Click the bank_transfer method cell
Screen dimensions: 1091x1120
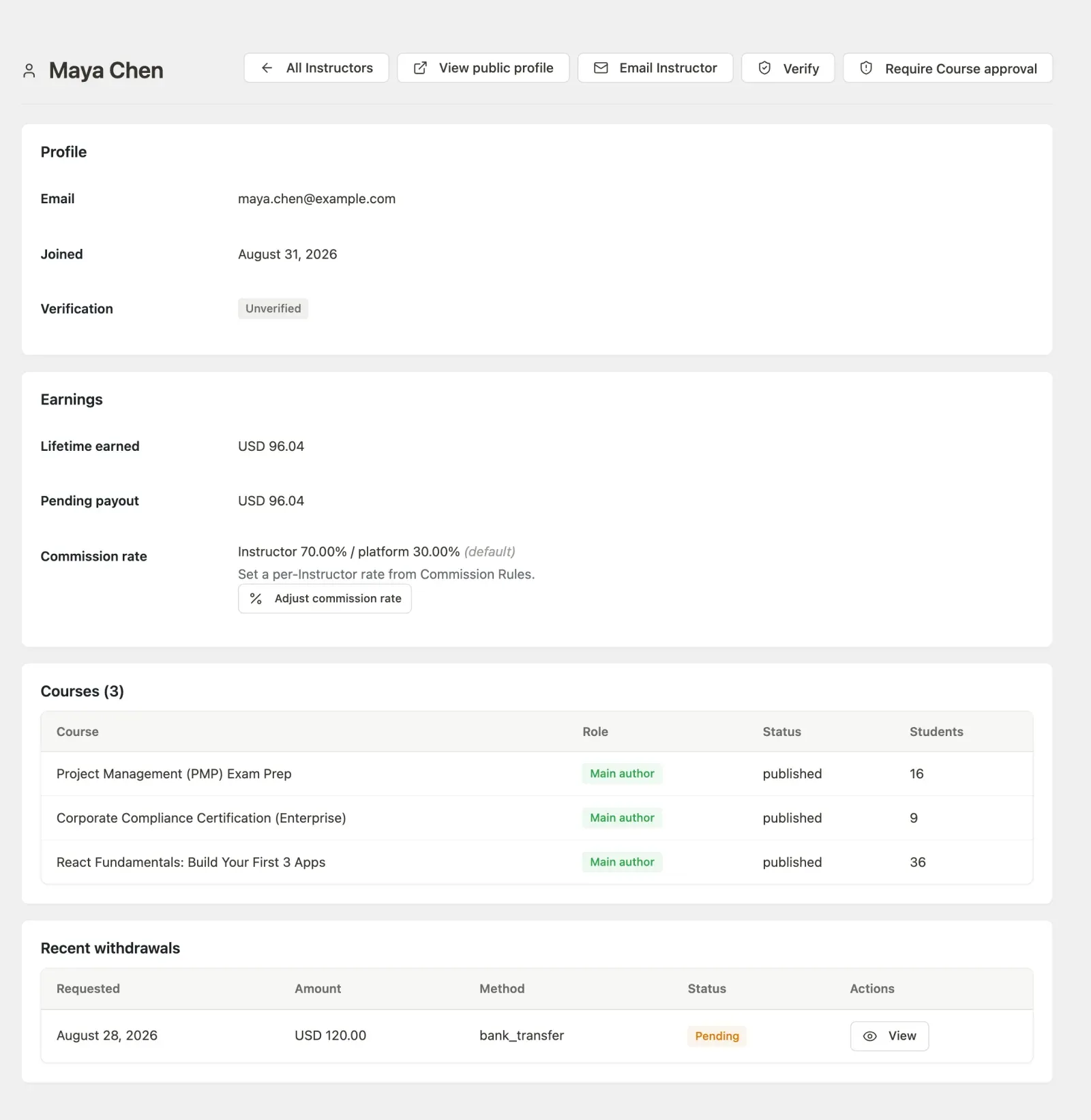point(522,1036)
